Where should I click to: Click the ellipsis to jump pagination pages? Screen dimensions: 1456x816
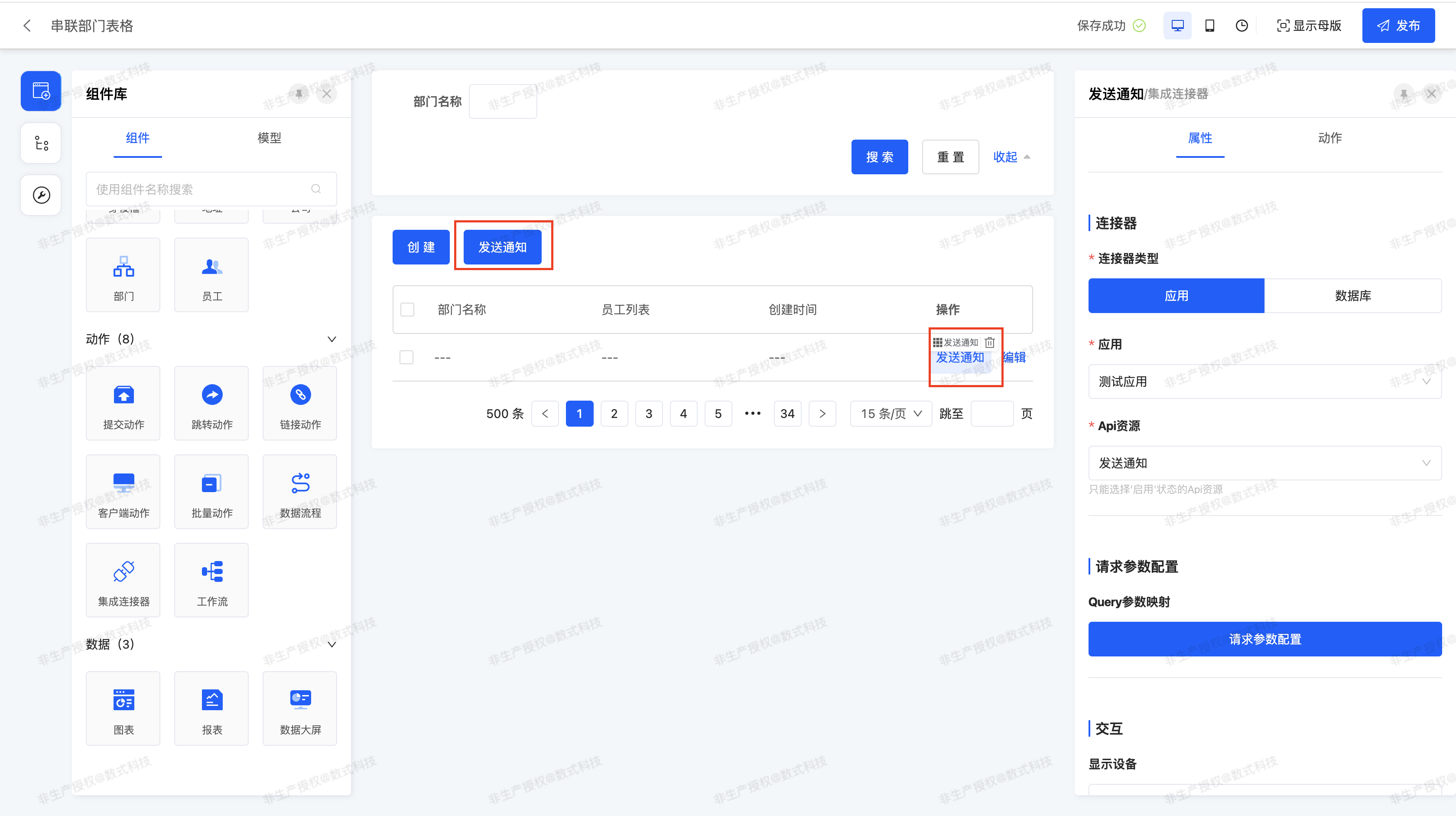pos(752,413)
